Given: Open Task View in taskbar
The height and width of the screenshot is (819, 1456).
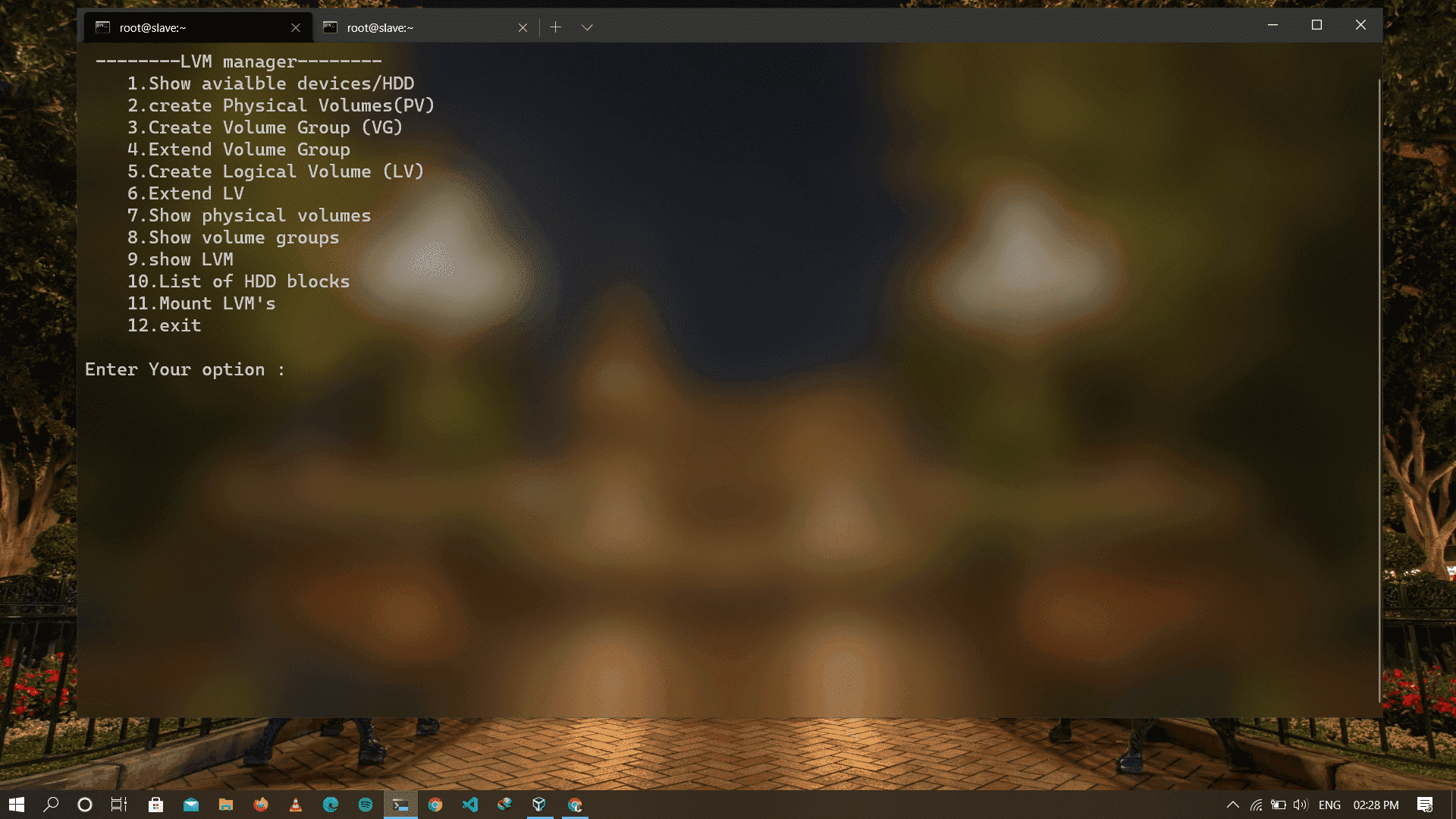Looking at the screenshot, I should click(x=119, y=805).
